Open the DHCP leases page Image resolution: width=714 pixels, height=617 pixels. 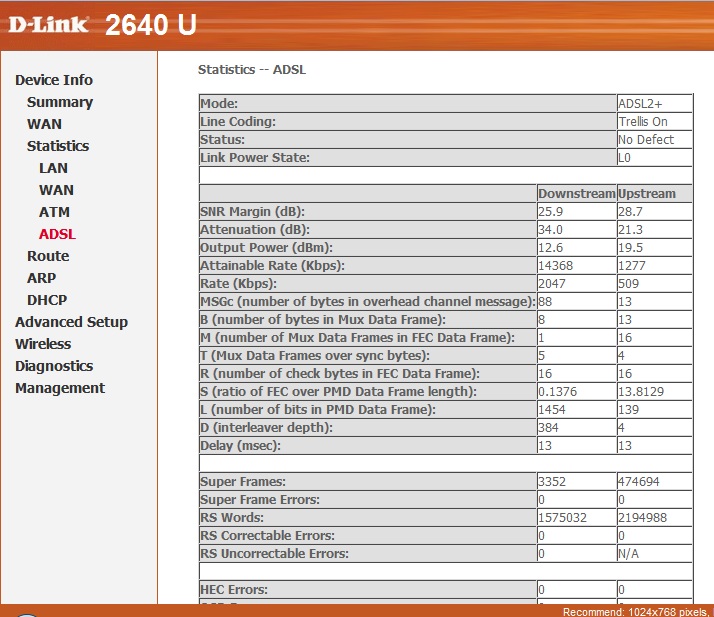pos(47,300)
